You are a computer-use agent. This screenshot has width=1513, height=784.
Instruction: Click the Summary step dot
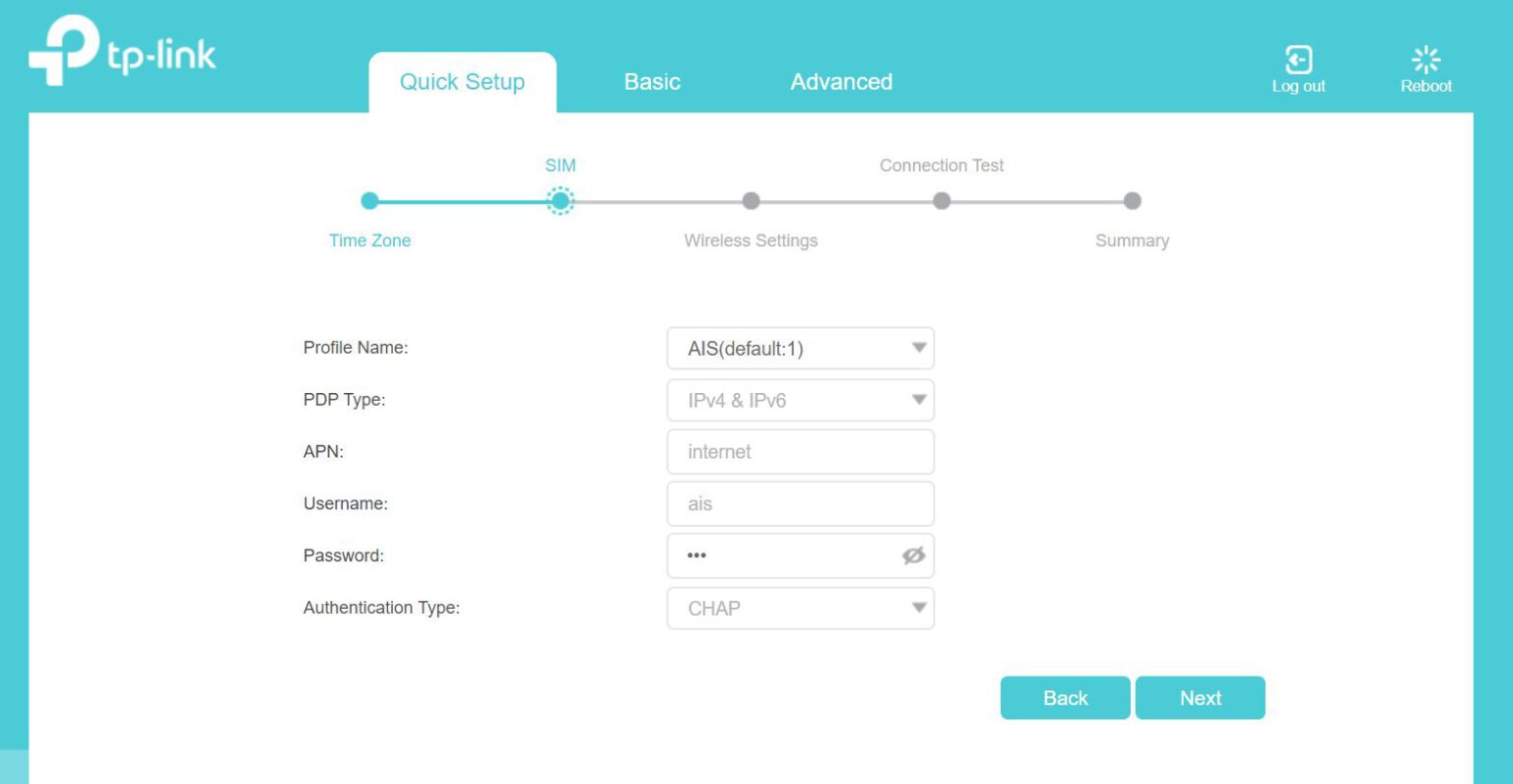(x=1132, y=201)
